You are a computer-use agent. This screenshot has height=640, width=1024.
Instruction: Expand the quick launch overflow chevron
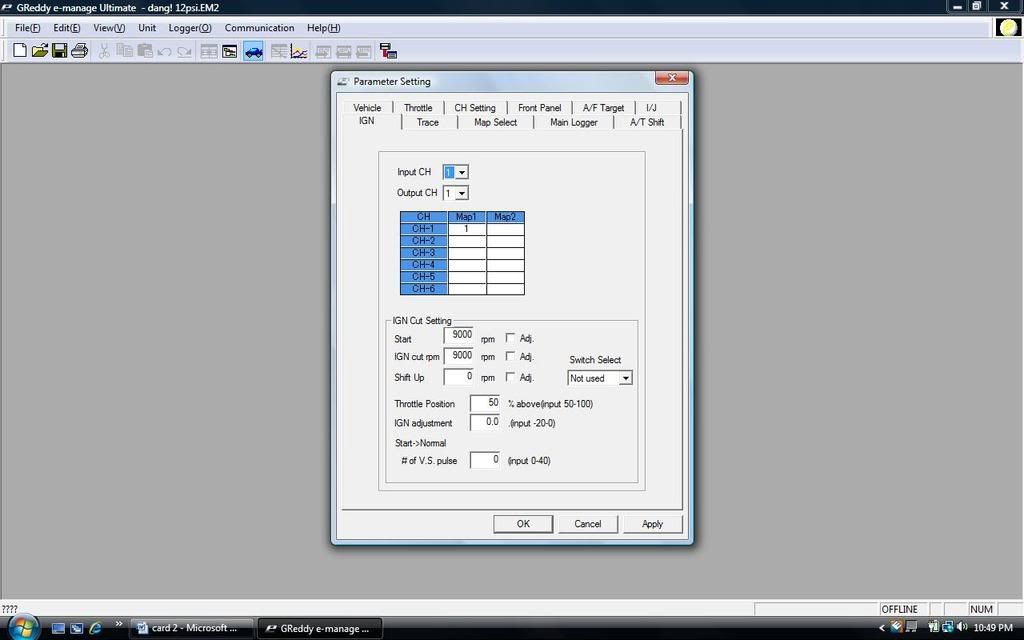(x=119, y=625)
